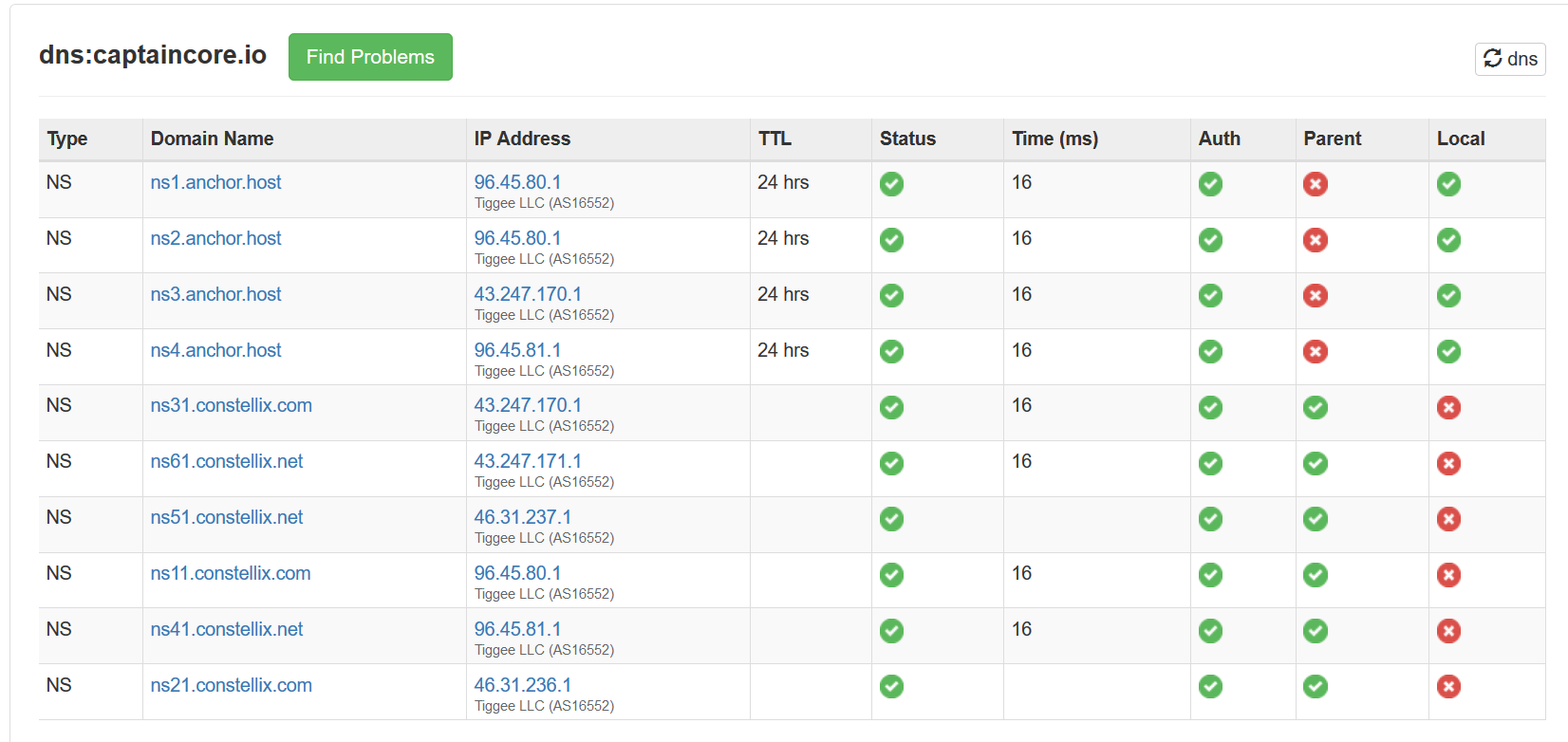Click 24 hrs TTL value for ns1.anchor.host
Screen dimensions: 1568x742
click(783, 182)
